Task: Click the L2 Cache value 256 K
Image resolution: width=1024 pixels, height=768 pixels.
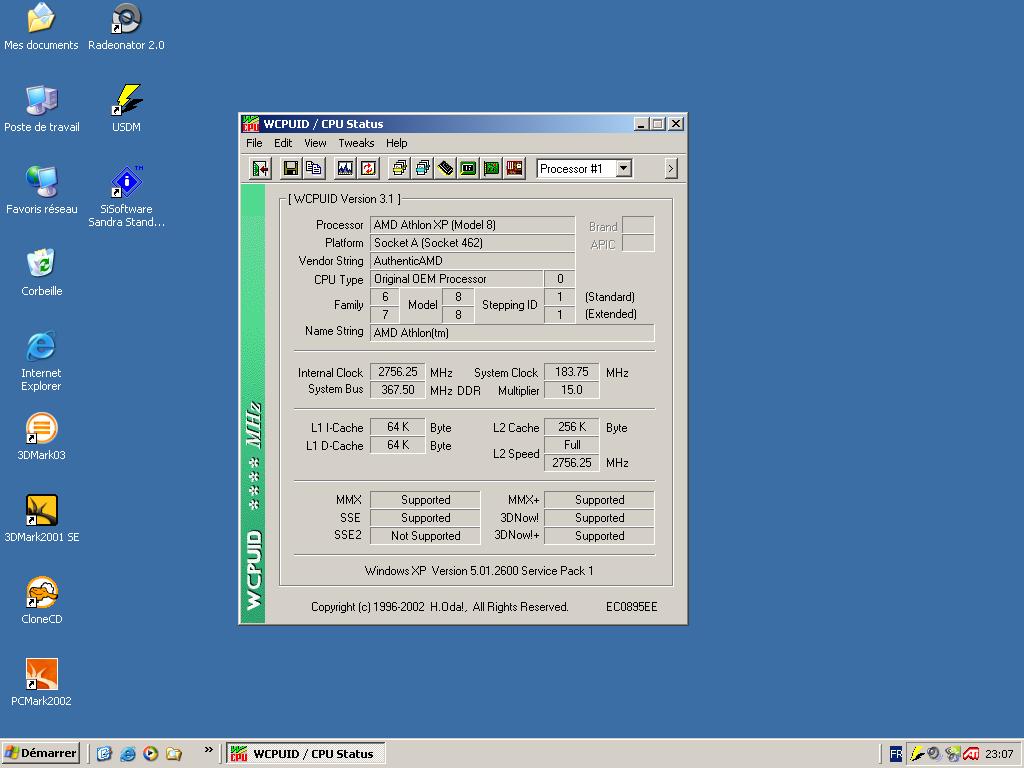Action: 571,426
